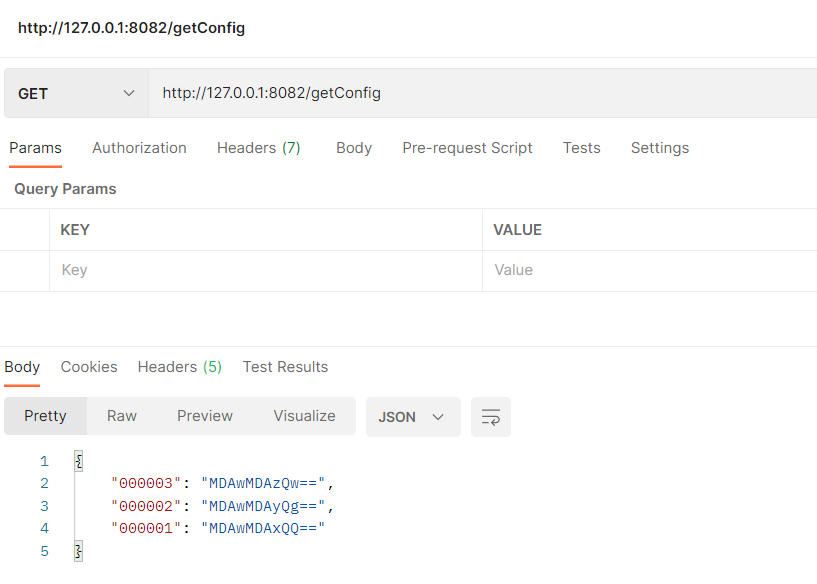Click the "MDAwMDAxQQ==" value

(263, 528)
